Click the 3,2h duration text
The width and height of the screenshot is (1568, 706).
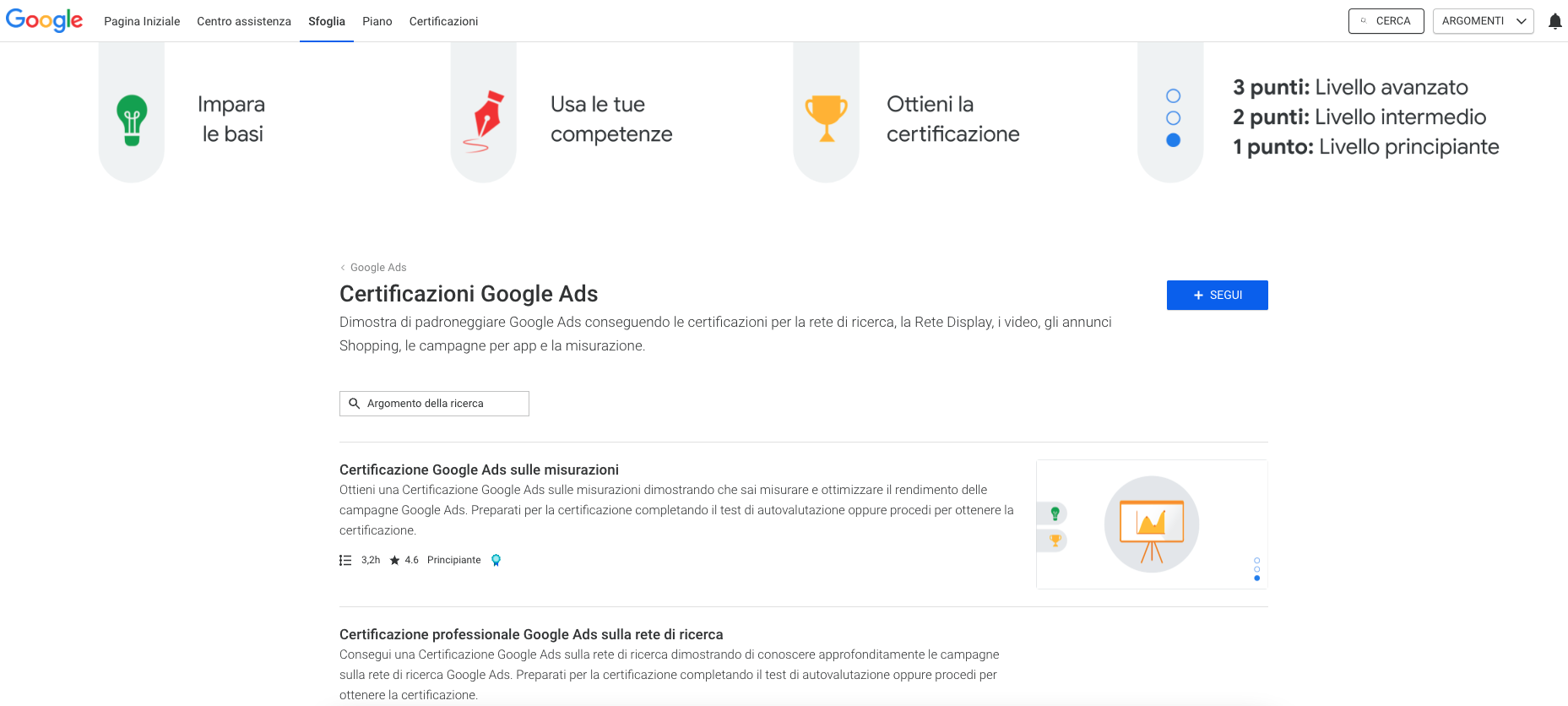[x=371, y=560]
